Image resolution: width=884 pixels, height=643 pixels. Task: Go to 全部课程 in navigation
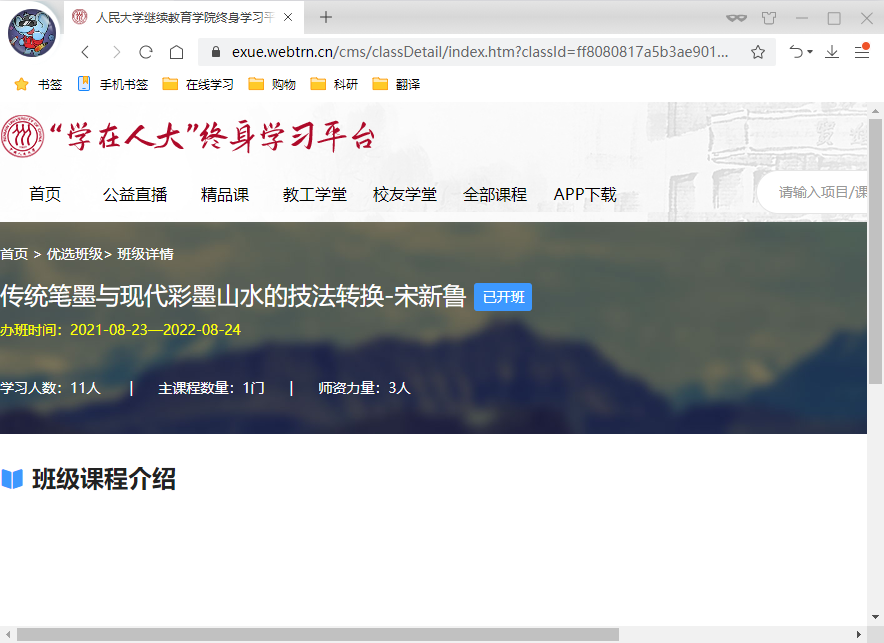pyautogui.click(x=495, y=194)
